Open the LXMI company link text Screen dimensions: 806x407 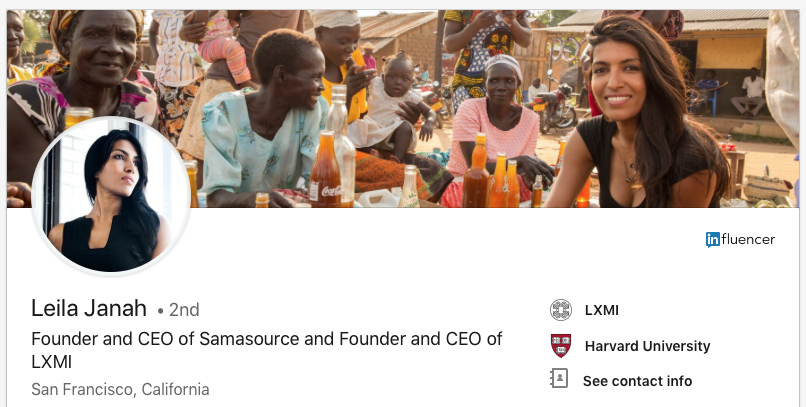coord(602,310)
